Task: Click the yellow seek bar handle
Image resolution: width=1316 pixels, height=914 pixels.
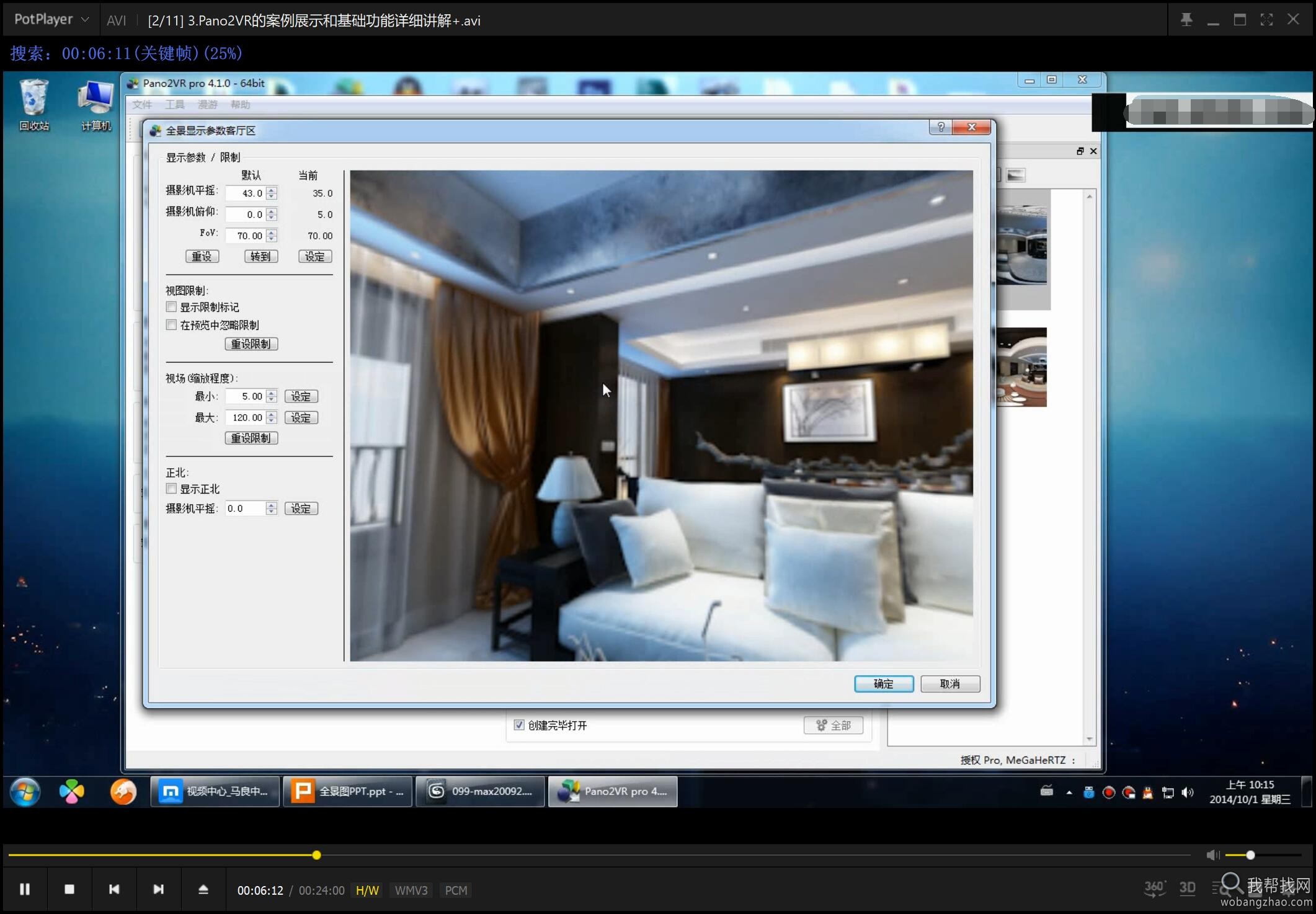Action: tap(316, 855)
